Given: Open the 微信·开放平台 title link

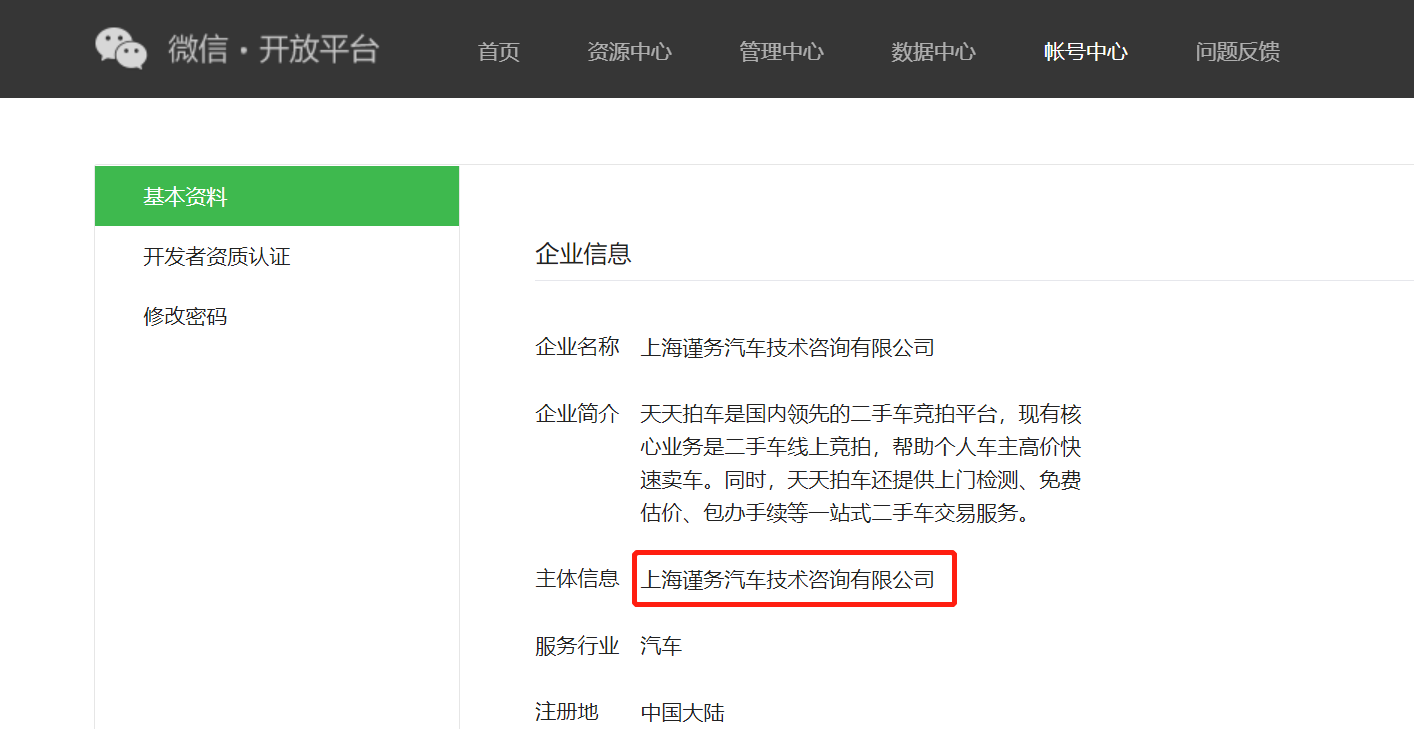Looking at the screenshot, I should (274, 50).
